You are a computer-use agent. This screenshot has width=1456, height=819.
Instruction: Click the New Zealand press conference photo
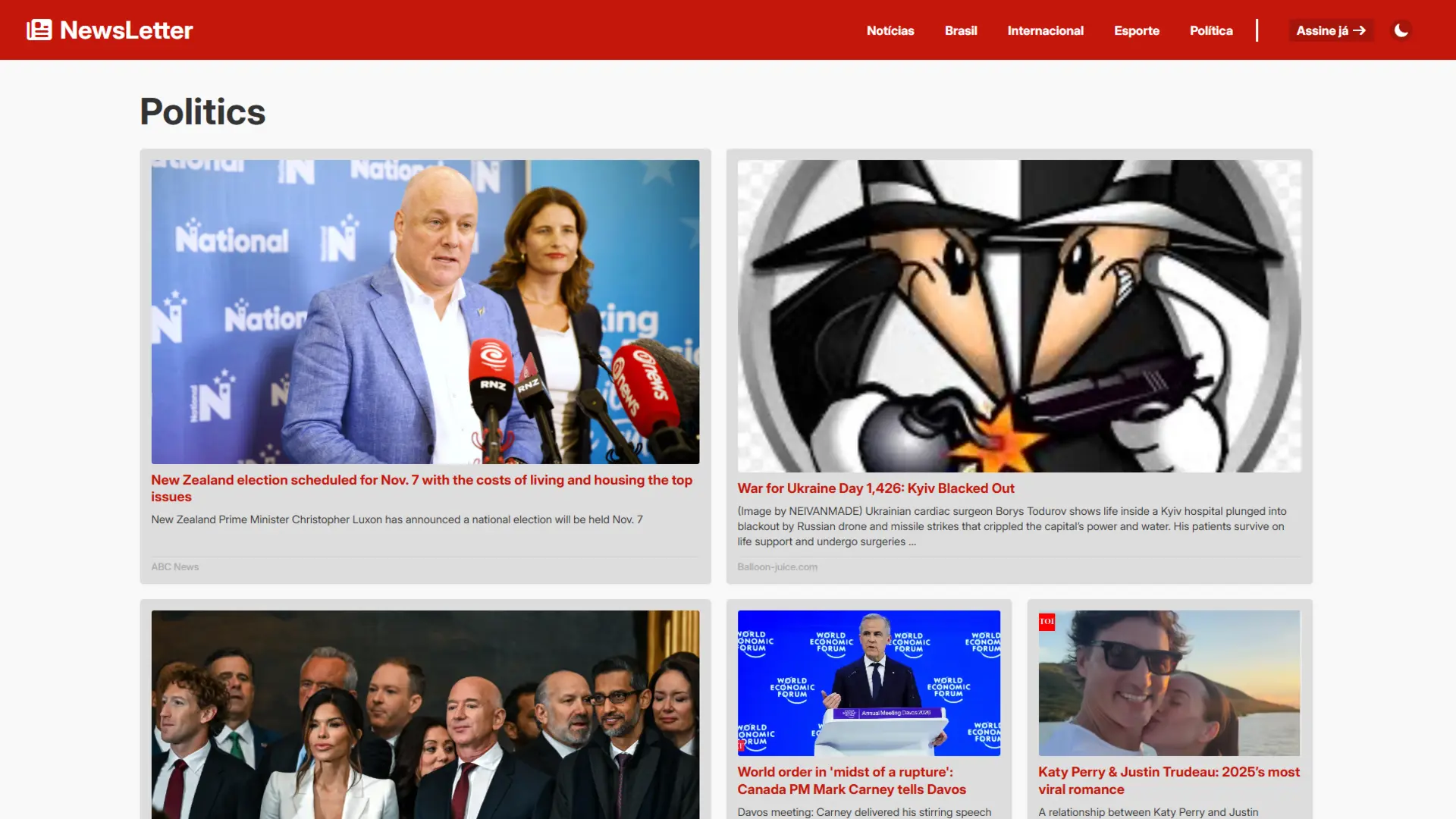pyautogui.click(x=425, y=312)
